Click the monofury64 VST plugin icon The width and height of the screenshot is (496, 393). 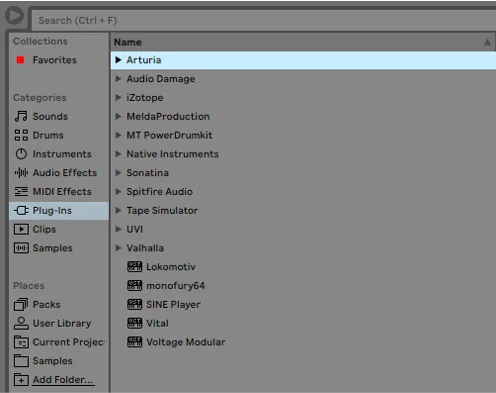point(135,285)
